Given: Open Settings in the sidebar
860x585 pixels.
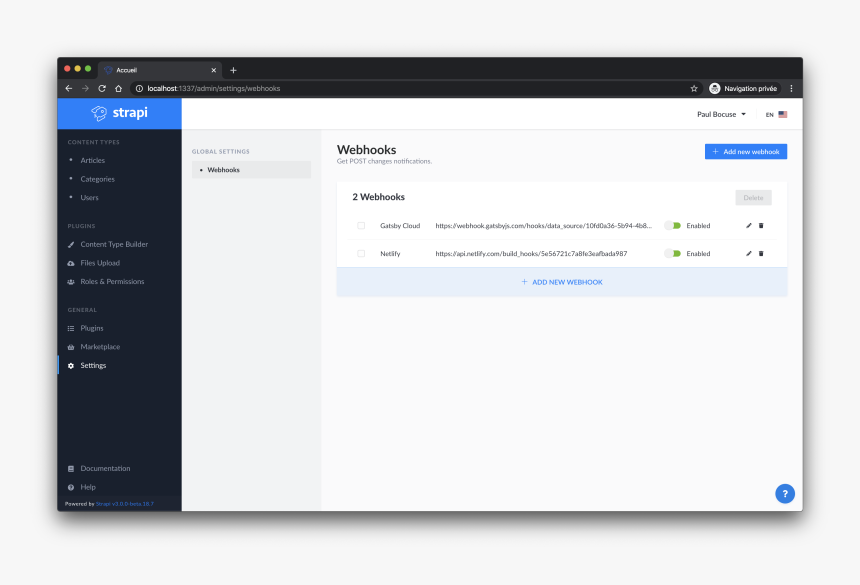Looking at the screenshot, I should click(93, 365).
